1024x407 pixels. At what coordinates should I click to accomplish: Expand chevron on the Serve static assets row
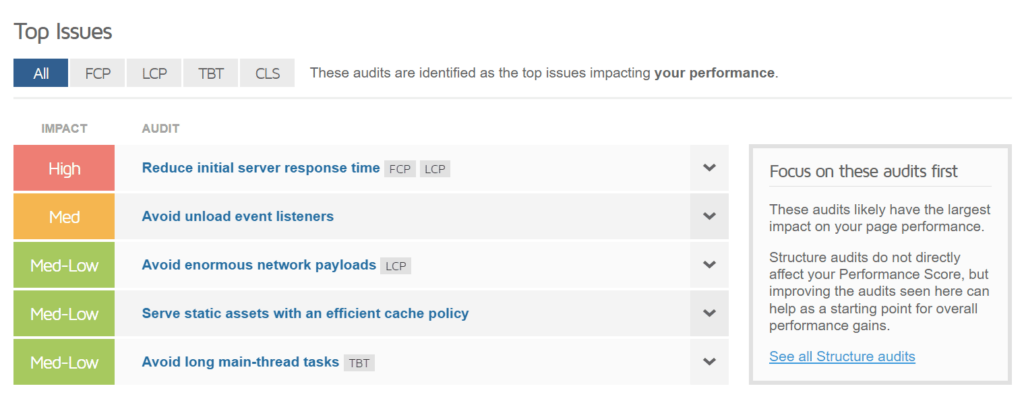click(x=709, y=313)
